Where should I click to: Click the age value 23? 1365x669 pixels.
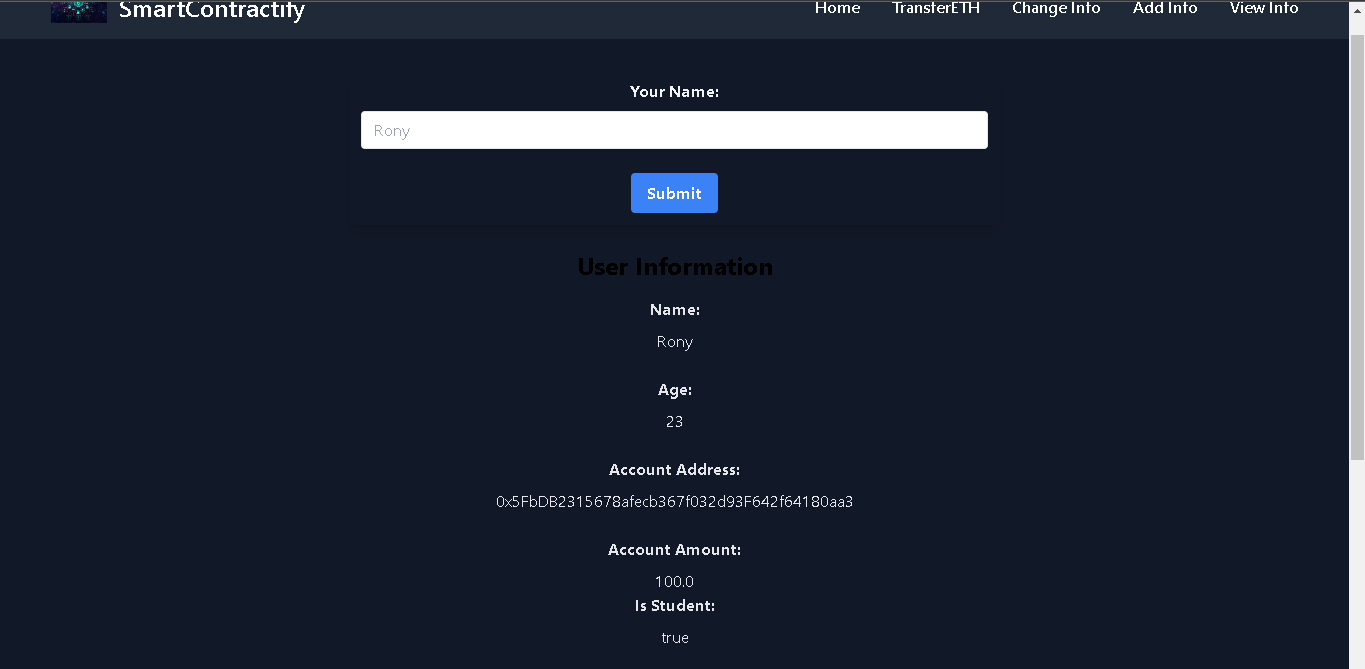[x=674, y=421]
